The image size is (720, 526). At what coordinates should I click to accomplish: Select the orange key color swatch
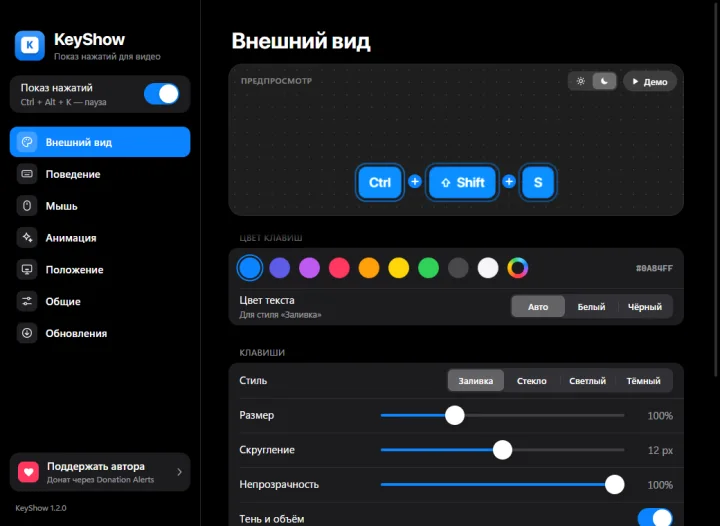(x=369, y=268)
